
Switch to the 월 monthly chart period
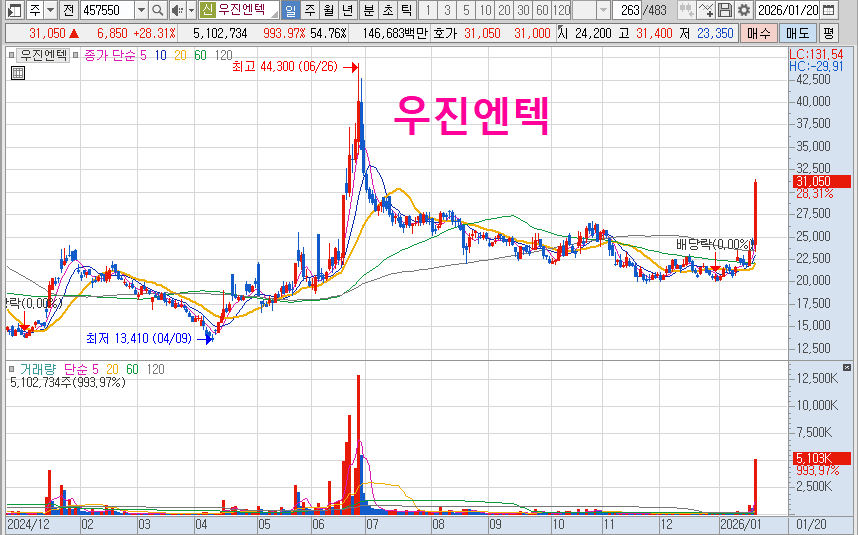pyautogui.click(x=328, y=10)
